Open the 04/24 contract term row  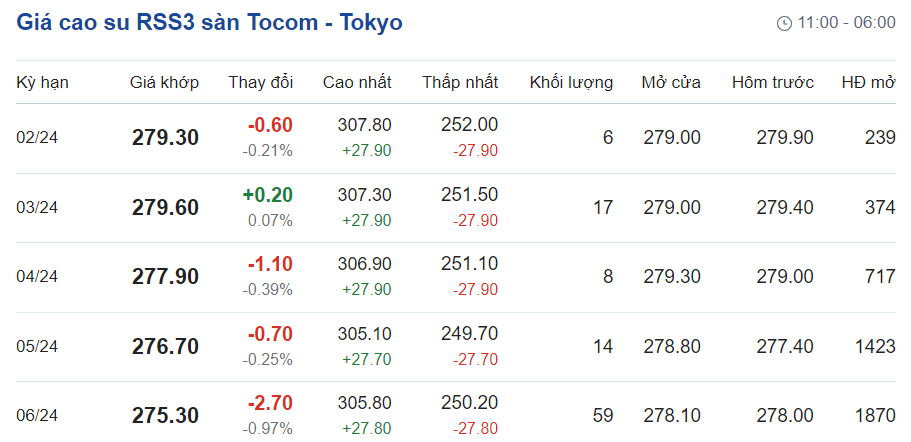pos(37,277)
